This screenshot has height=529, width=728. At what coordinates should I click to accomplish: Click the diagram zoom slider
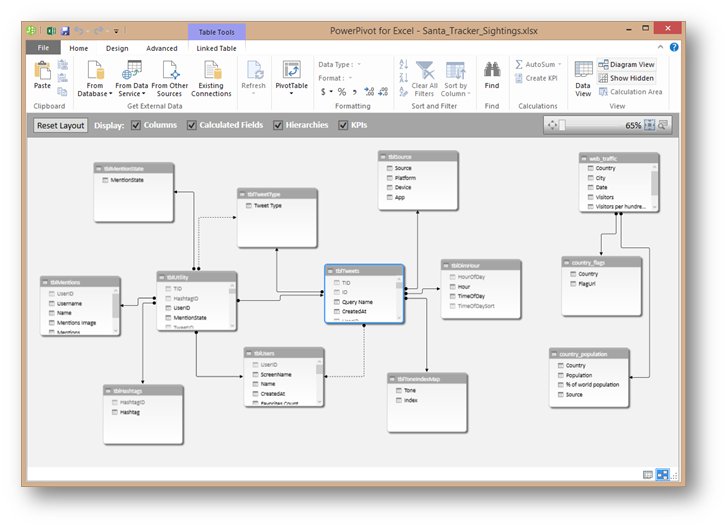[591, 125]
